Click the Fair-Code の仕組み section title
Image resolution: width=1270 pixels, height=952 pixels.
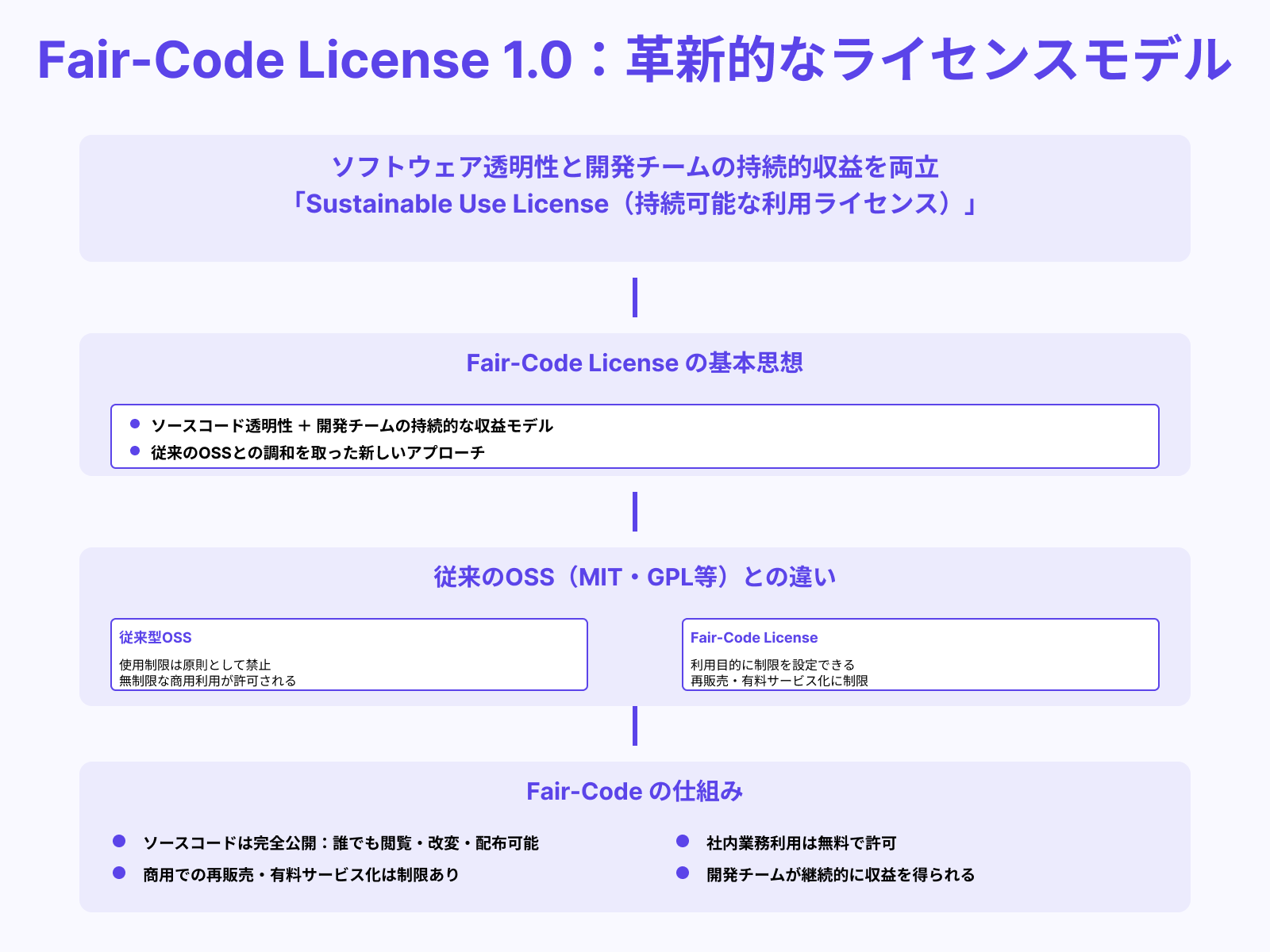pyautogui.click(x=634, y=791)
